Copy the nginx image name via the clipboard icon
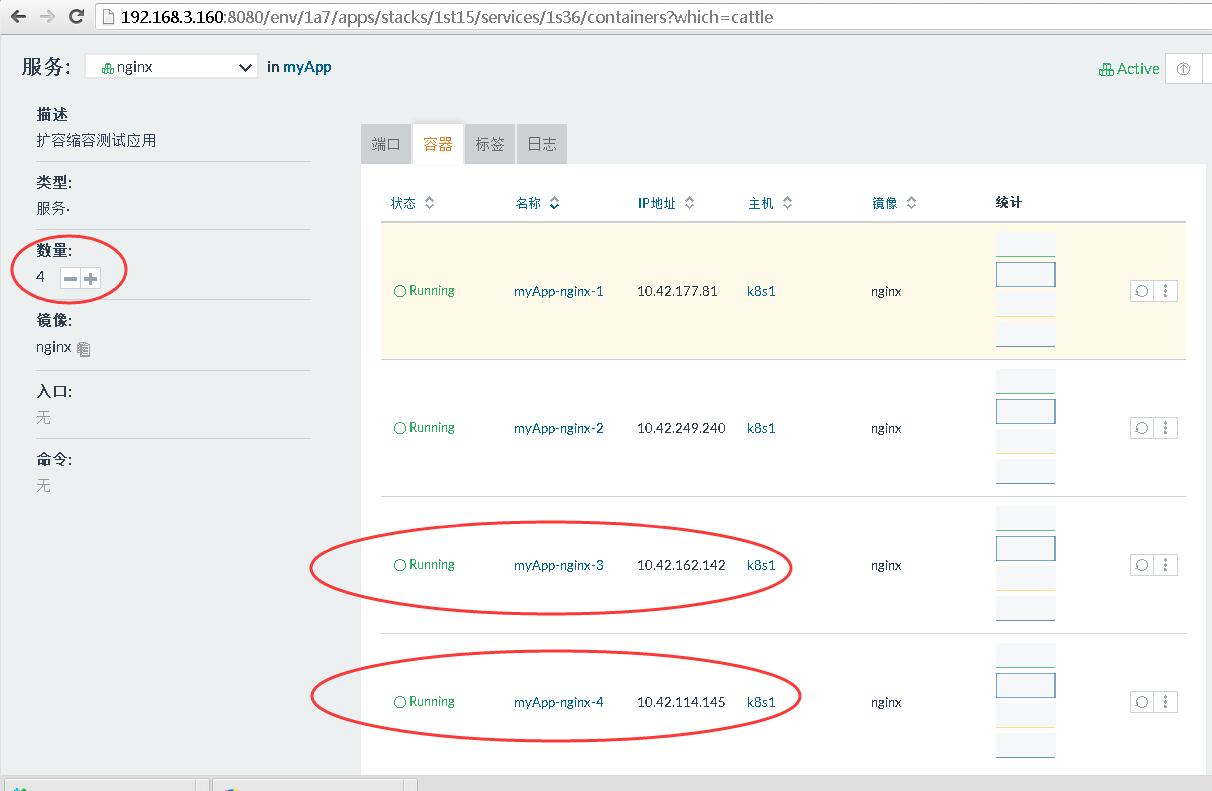This screenshot has width=1212, height=791. (84, 349)
